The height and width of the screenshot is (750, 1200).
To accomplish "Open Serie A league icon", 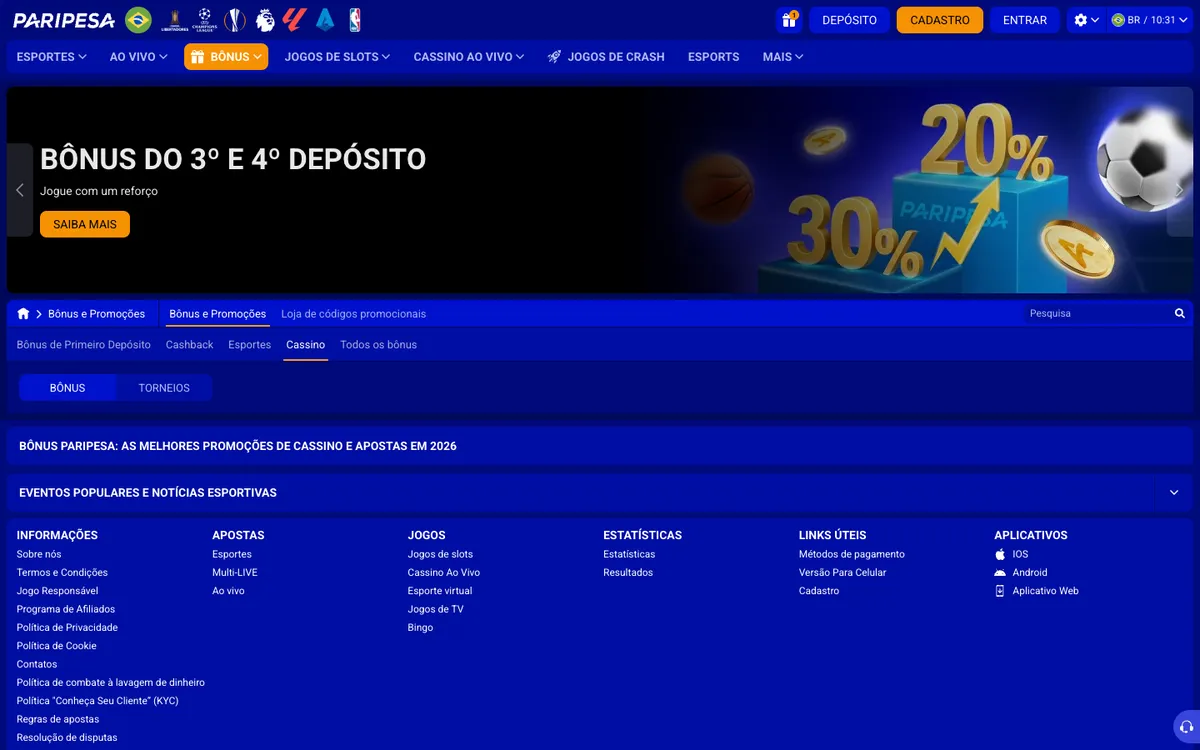I will (x=324, y=20).
